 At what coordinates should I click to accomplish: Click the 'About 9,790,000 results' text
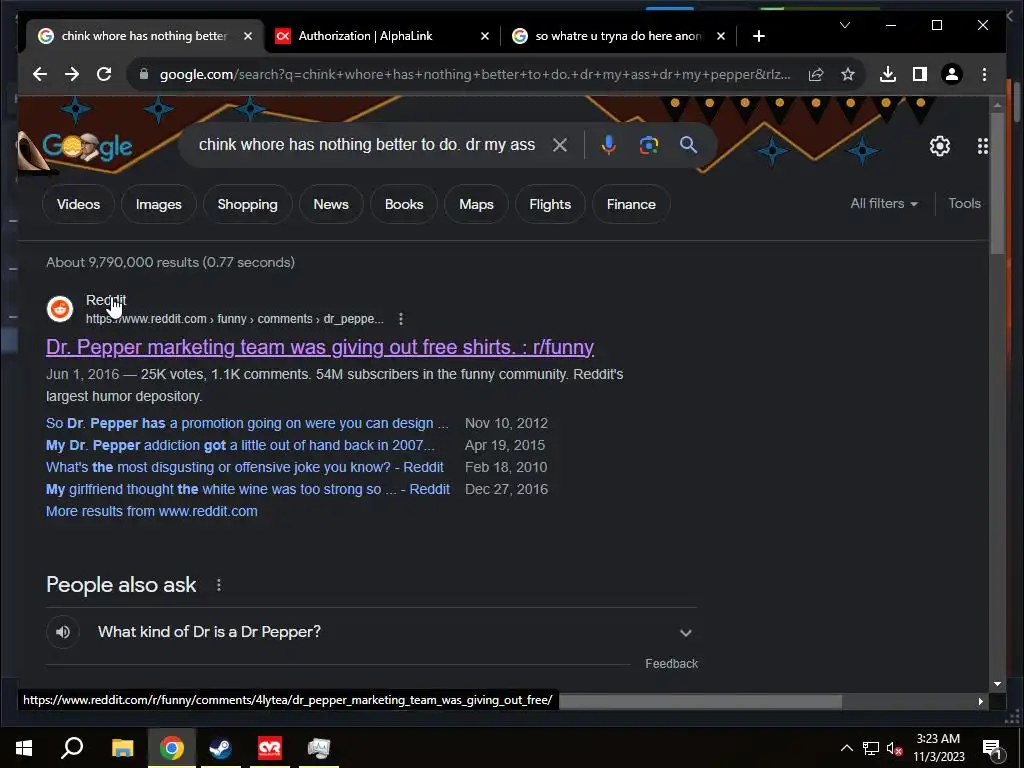(x=170, y=263)
